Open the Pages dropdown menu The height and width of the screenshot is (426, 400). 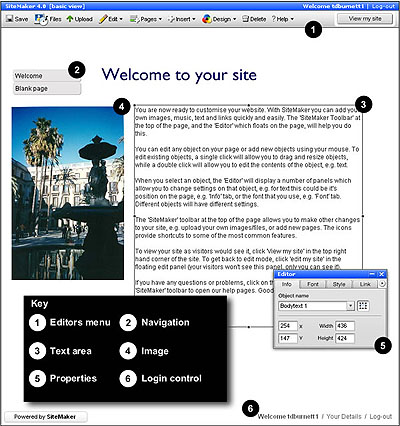pyautogui.click(x=146, y=19)
